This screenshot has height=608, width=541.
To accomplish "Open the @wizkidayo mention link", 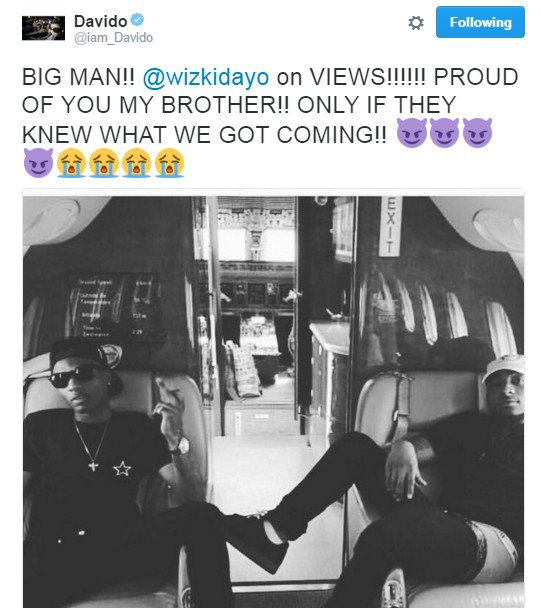I will click(x=206, y=77).
